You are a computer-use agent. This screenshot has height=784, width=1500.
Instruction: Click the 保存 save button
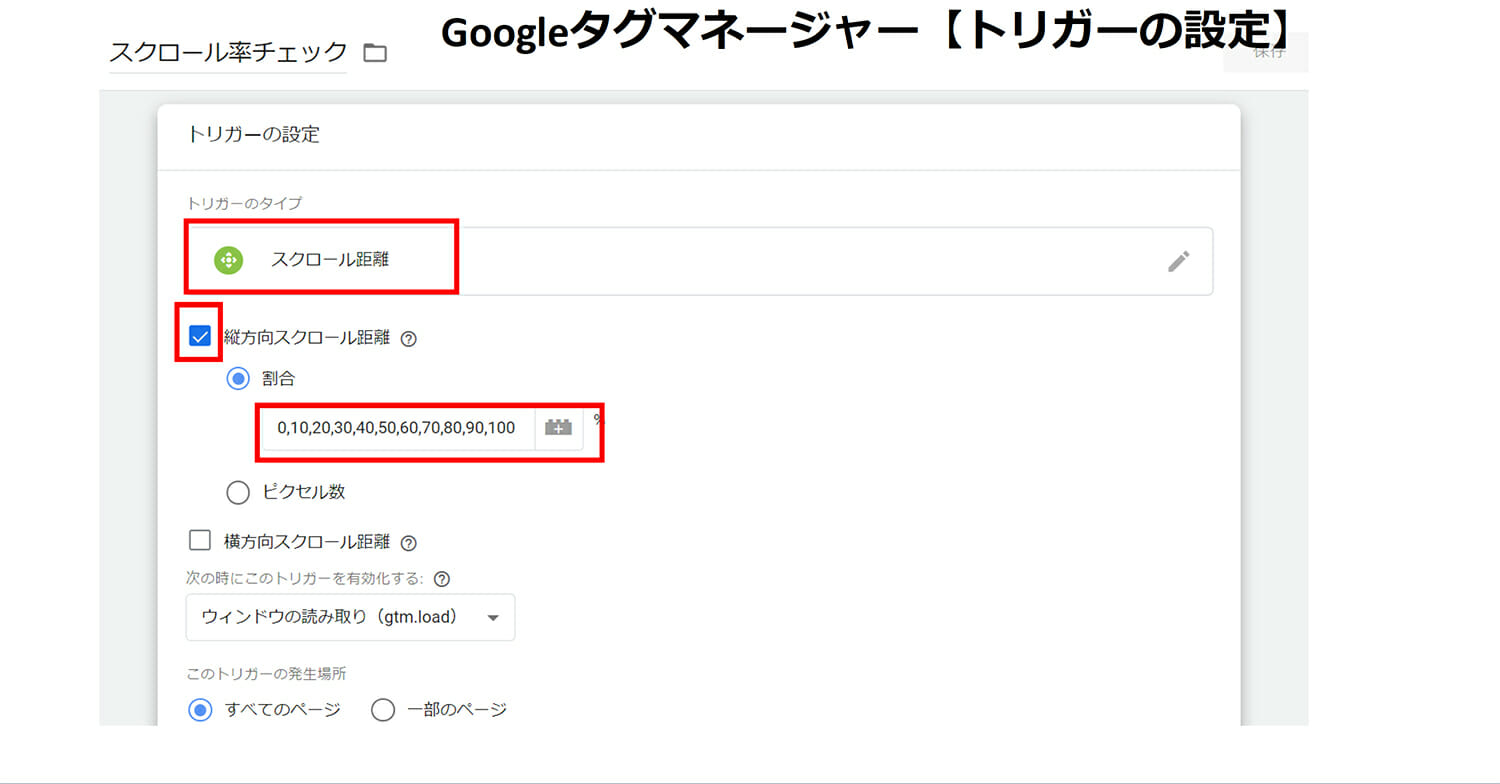click(1268, 52)
